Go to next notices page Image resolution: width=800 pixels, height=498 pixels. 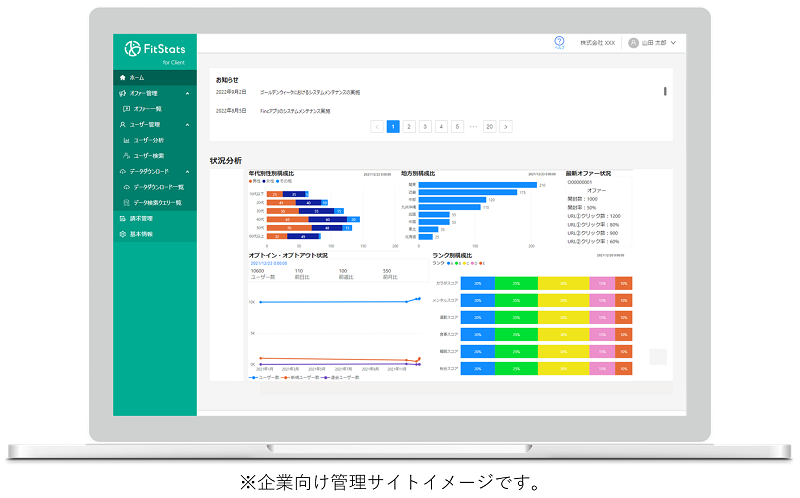coord(506,127)
